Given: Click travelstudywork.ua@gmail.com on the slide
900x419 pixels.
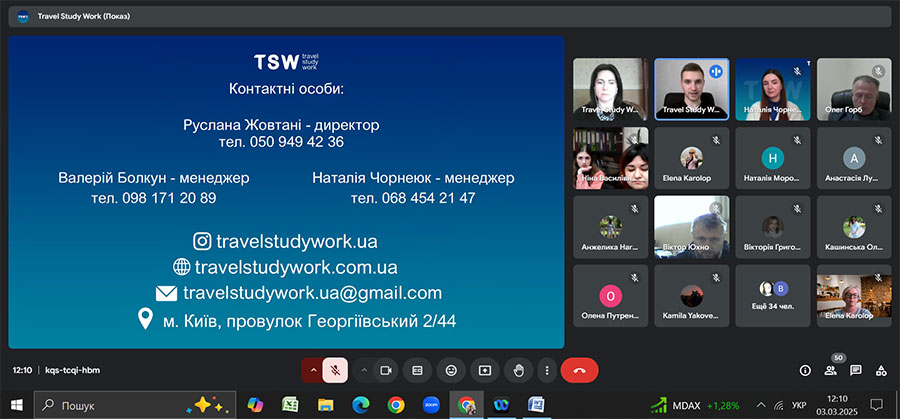Looking at the screenshot, I should click(x=313, y=293).
